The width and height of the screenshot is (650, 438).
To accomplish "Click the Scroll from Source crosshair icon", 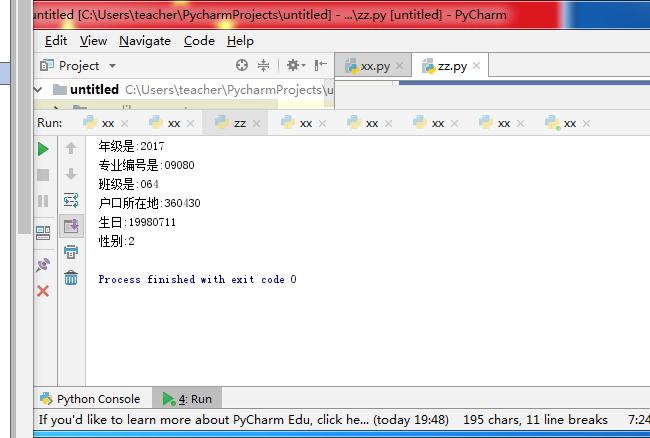I will click(x=242, y=65).
